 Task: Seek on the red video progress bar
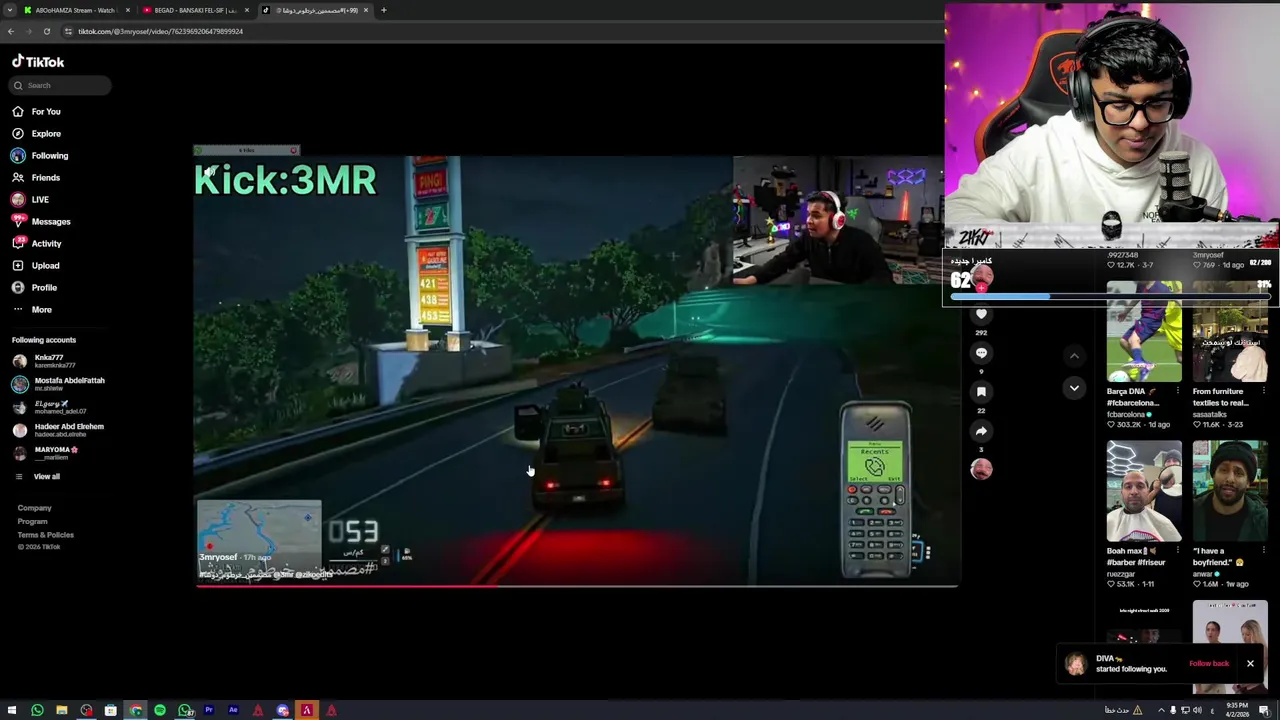pos(577,585)
